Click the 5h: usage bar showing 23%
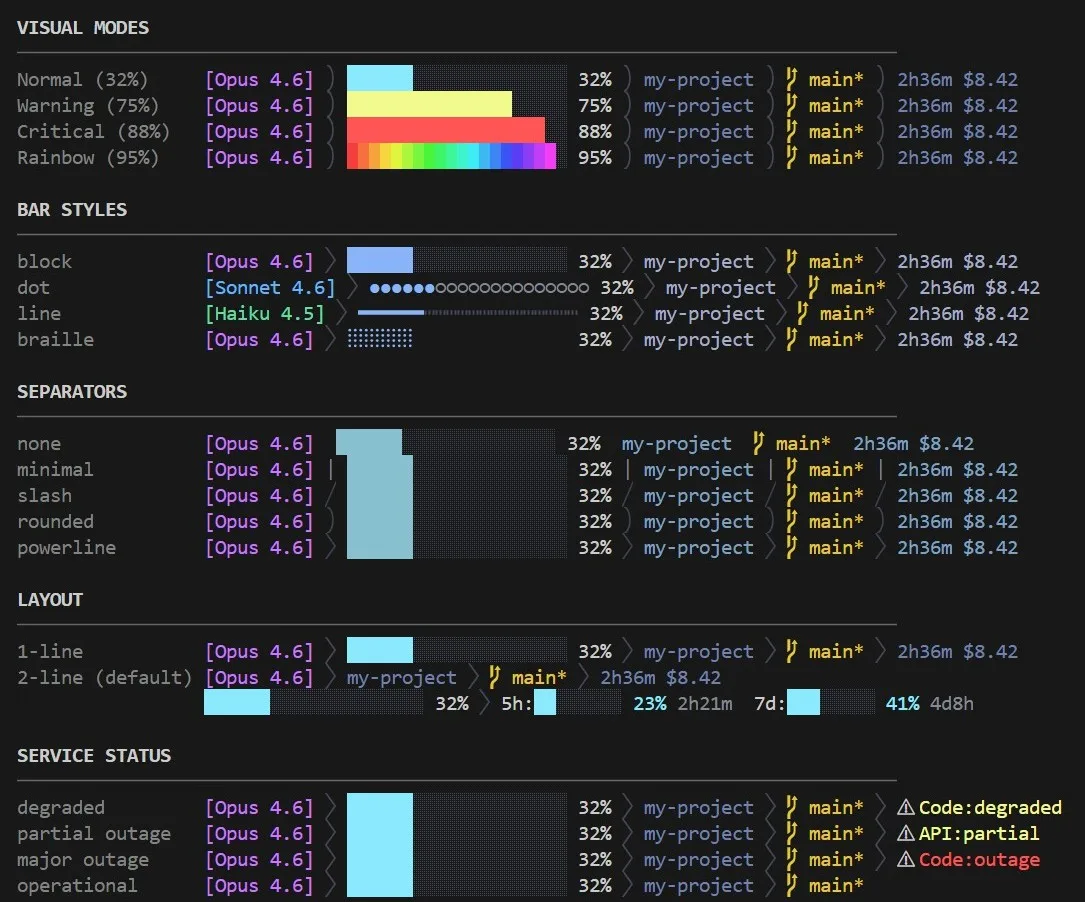 [577, 703]
